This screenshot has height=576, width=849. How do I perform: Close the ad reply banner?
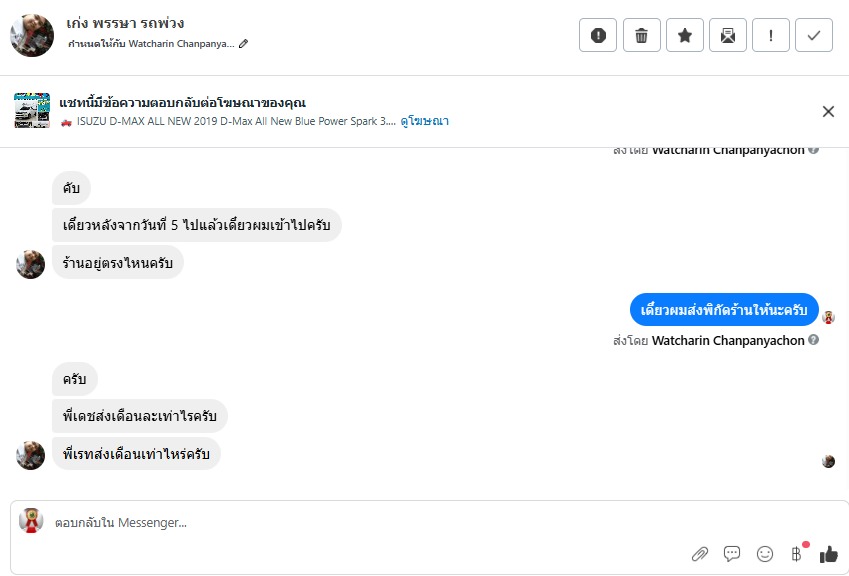pos(828,111)
